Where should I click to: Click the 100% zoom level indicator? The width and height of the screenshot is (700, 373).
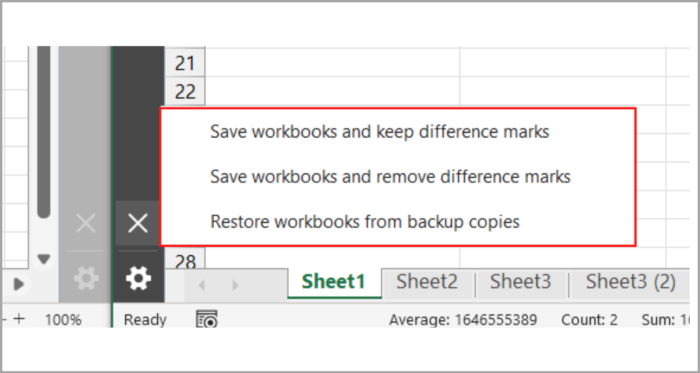(x=63, y=319)
